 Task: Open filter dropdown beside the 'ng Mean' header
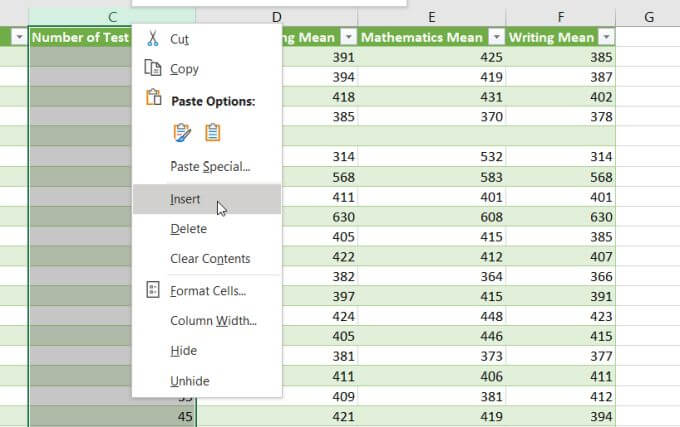click(x=348, y=37)
